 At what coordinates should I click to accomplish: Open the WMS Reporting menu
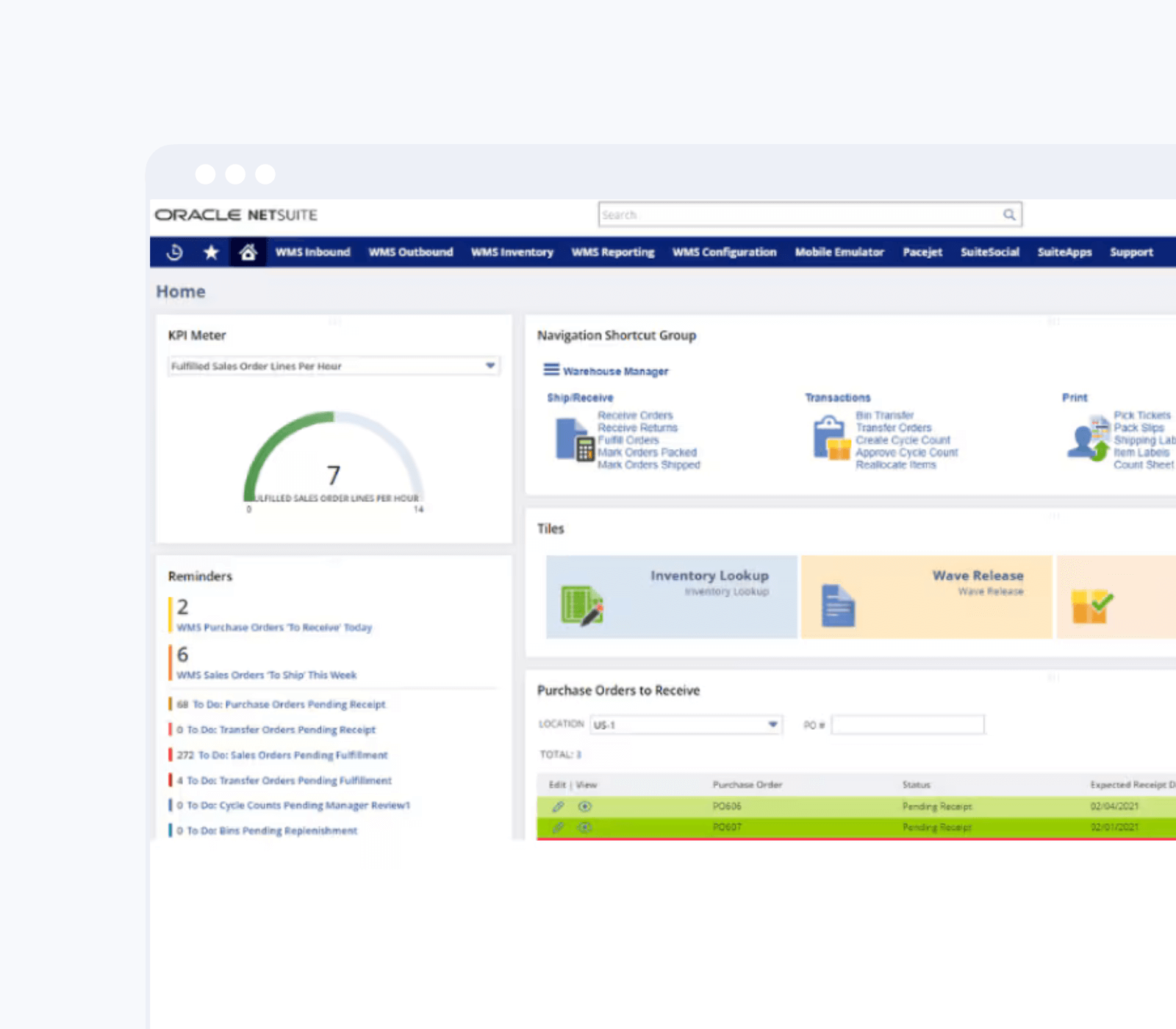tap(613, 252)
